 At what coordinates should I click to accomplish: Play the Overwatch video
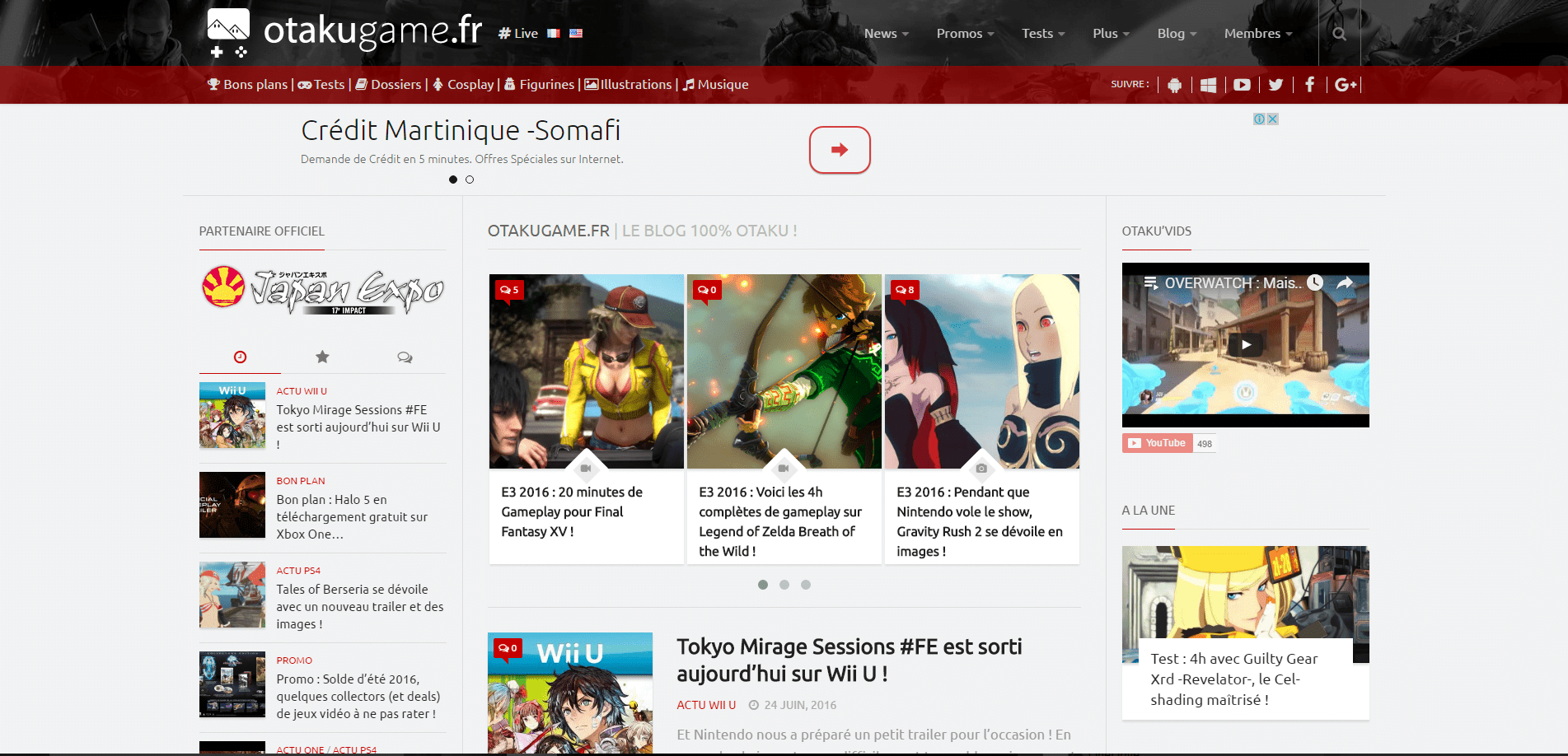(1246, 345)
